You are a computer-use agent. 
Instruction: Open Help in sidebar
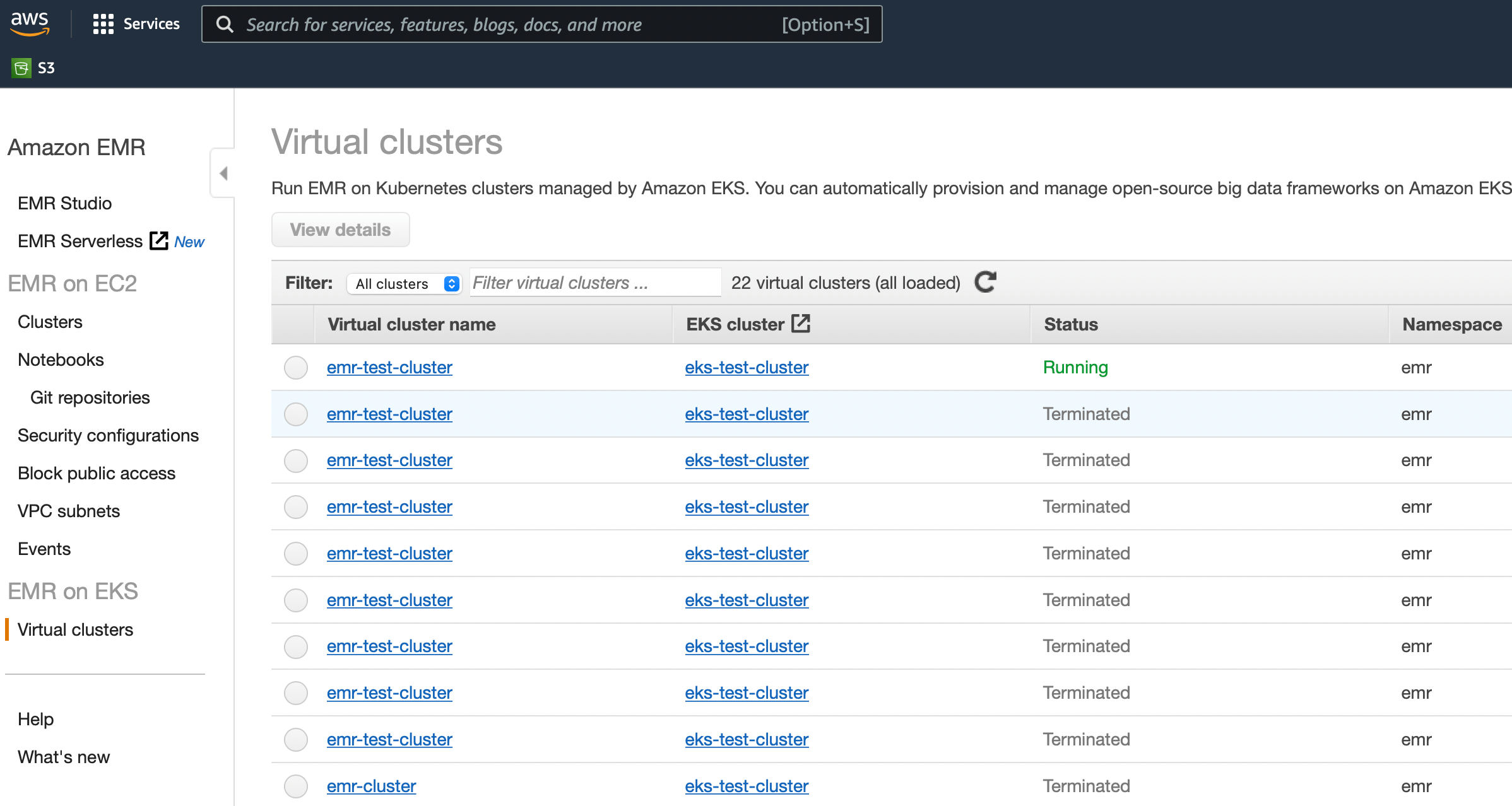pos(35,719)
